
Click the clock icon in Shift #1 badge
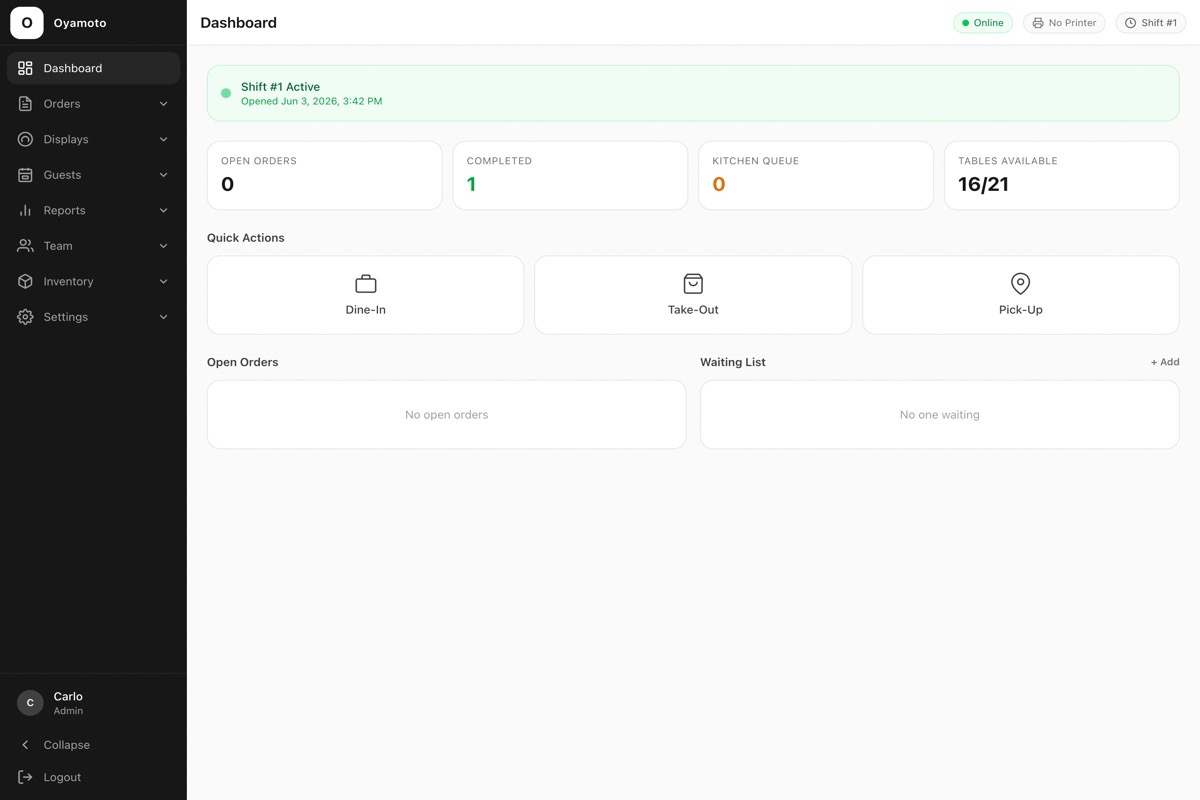[x=1131, y=23]
